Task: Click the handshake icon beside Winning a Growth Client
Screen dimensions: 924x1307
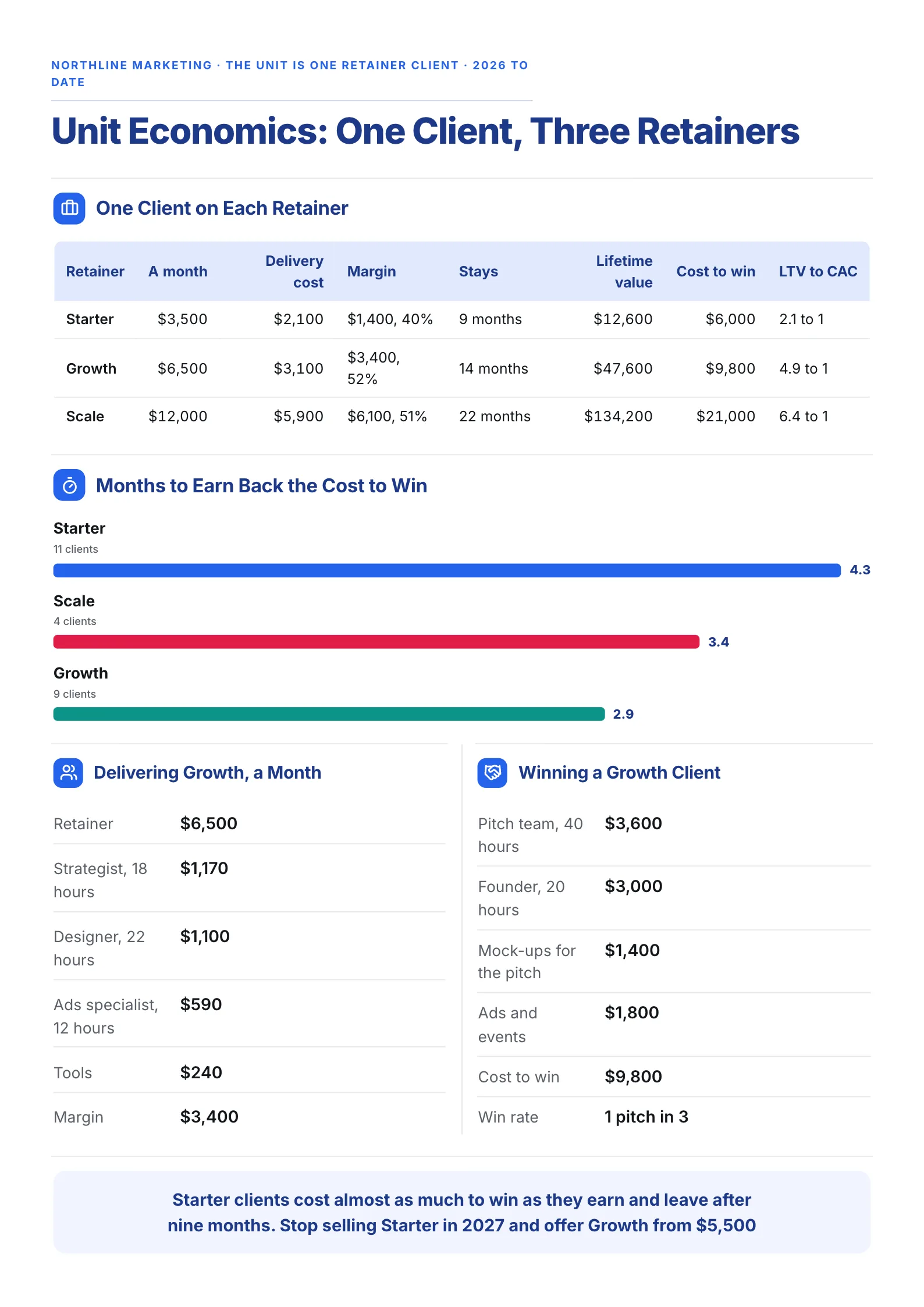Action: tap(492, 773)
